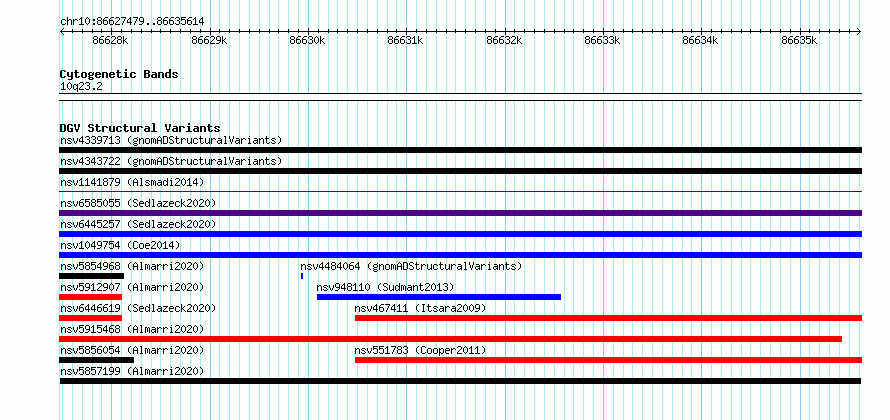Click the nsv5856054 (Almarri2020) label
The width and height of the screenshot is (890, 420).
point(132,350)
